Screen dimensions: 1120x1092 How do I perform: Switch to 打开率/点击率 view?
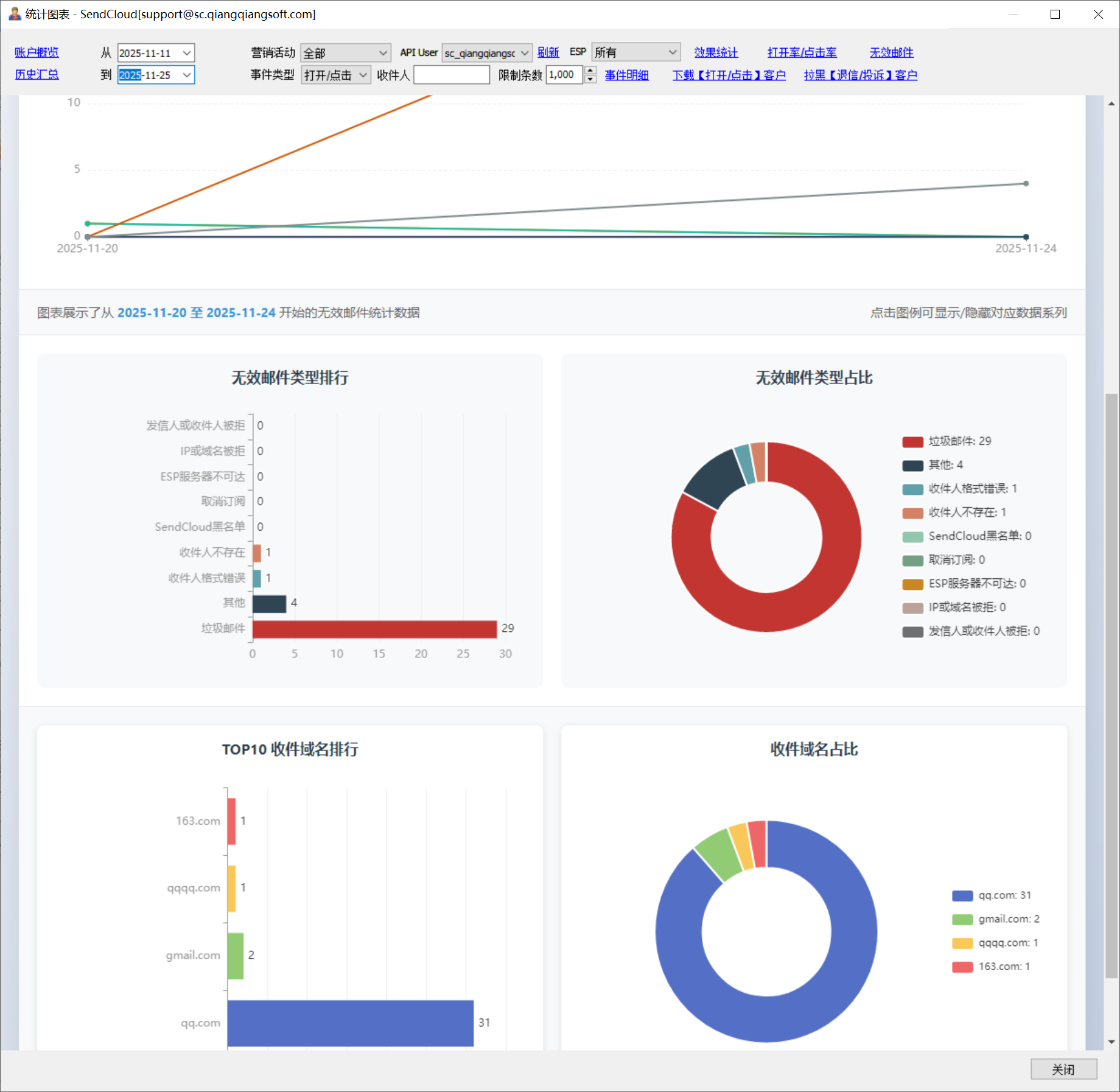[x=802, y=52]
